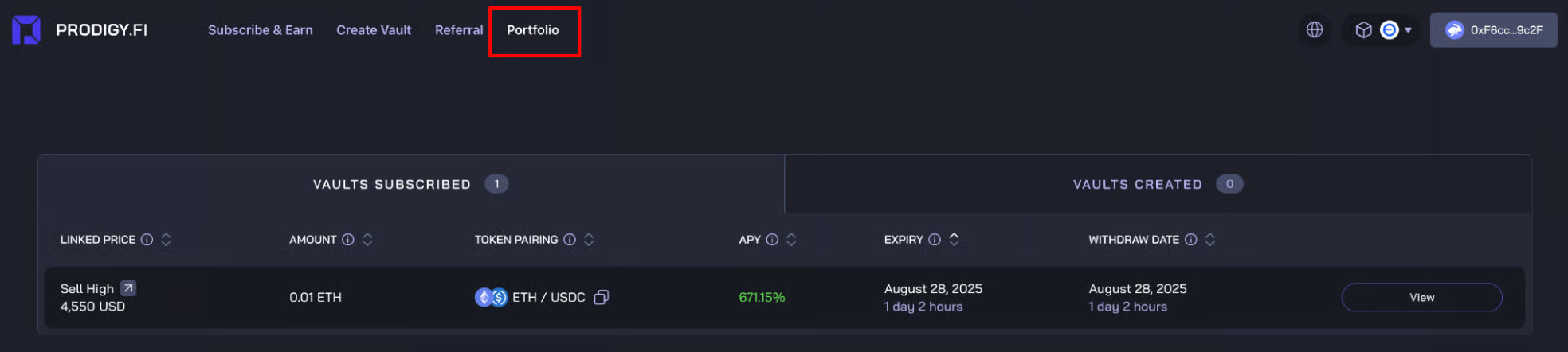
Task: Click the info icon beside Linked Price
Action: [147, 240]
